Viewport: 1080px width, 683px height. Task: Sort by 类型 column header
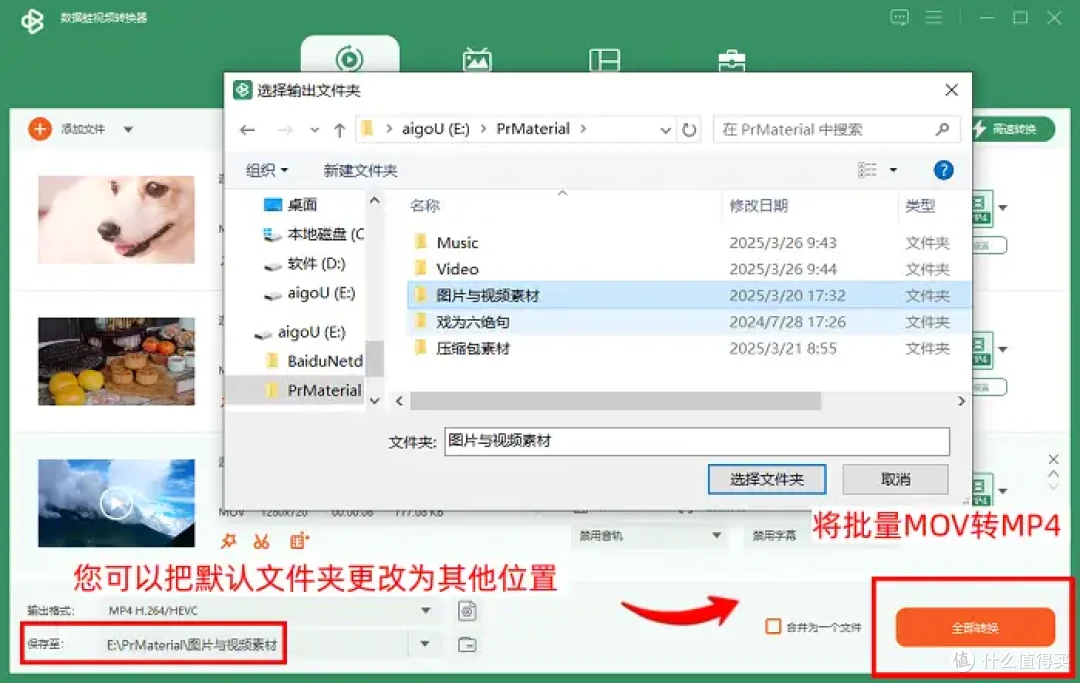[920, 205]
